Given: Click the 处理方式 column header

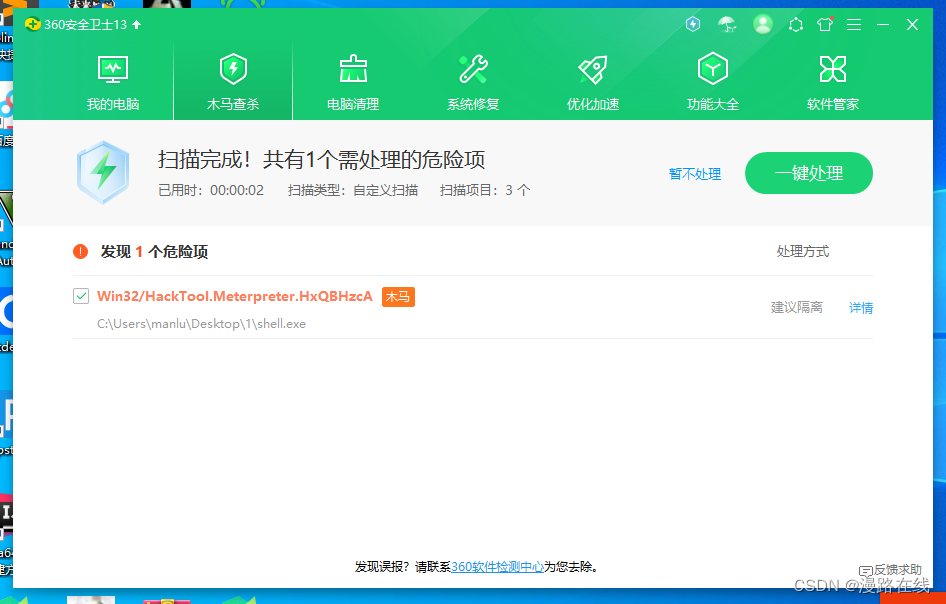Looking at the screenshot, I should tap(803, 252).
